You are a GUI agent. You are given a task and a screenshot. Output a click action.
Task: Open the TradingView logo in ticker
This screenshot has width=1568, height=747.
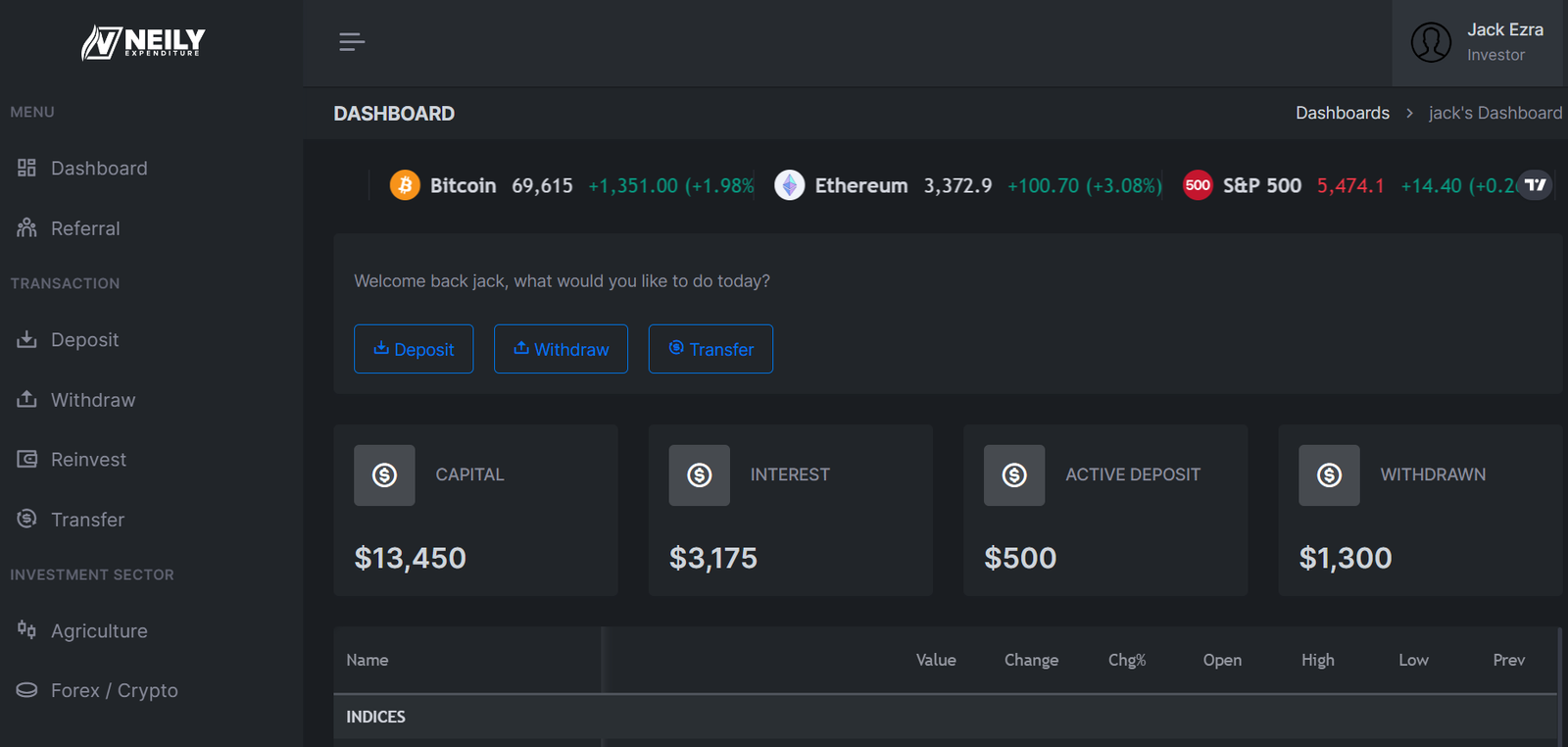[x=1535, y=184]
